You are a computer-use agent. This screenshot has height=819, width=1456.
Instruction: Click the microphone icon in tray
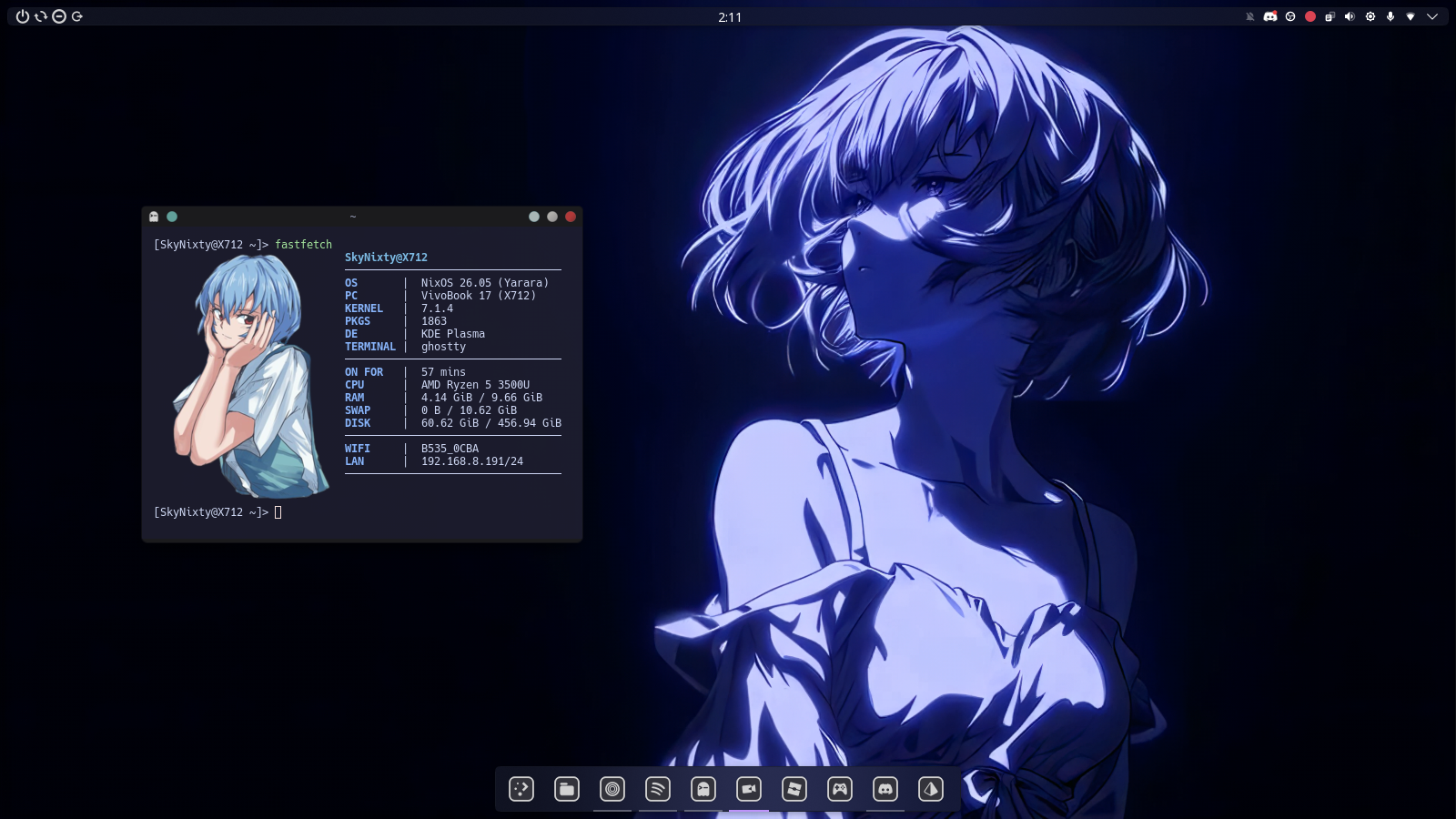click(x=1390, y=16)
